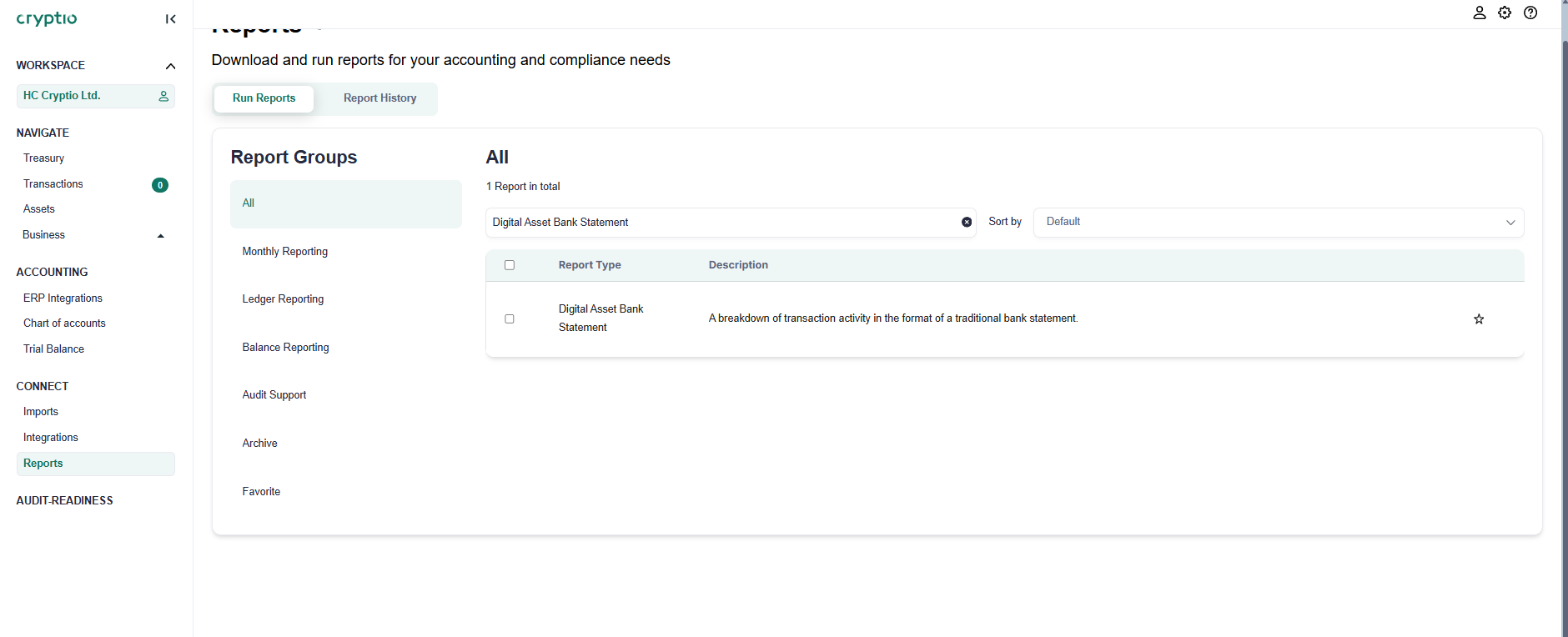1568x637 pixels.
Task: Click the help question mark icon
Action: 1530,13
